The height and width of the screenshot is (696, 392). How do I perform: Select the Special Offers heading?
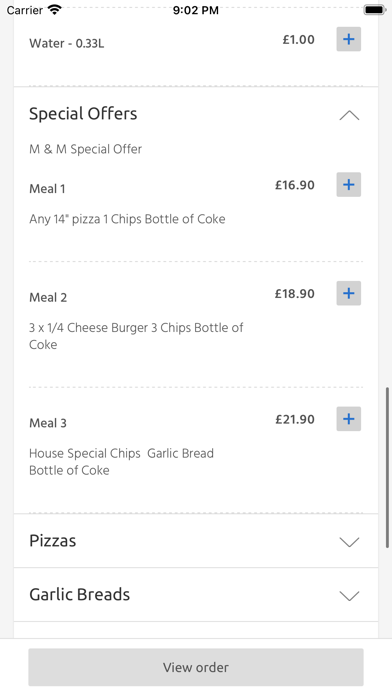click(83, 114)
